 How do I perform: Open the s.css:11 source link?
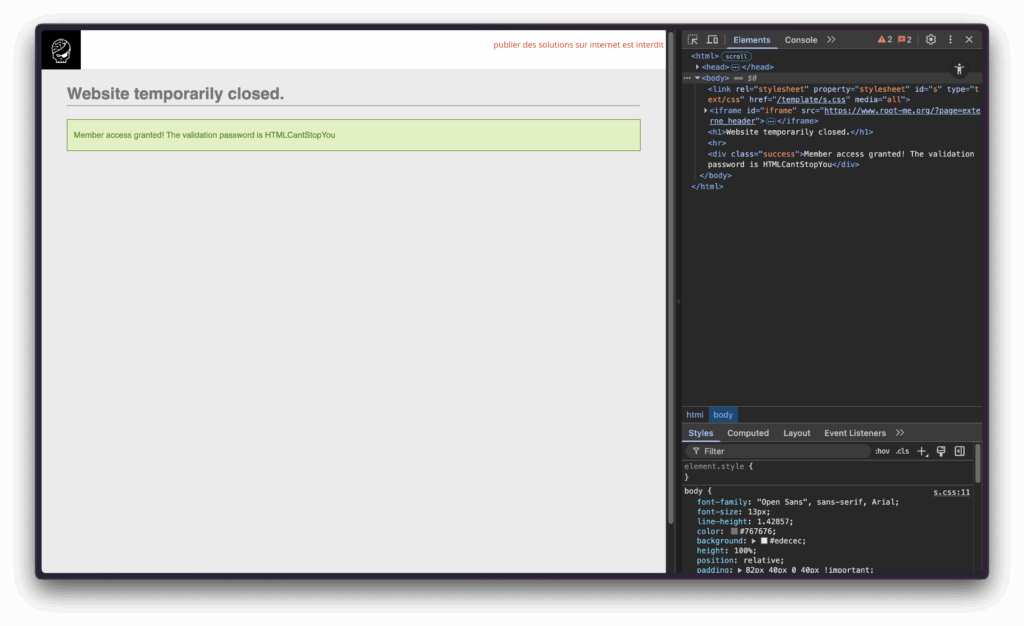[x=951, y=492]
